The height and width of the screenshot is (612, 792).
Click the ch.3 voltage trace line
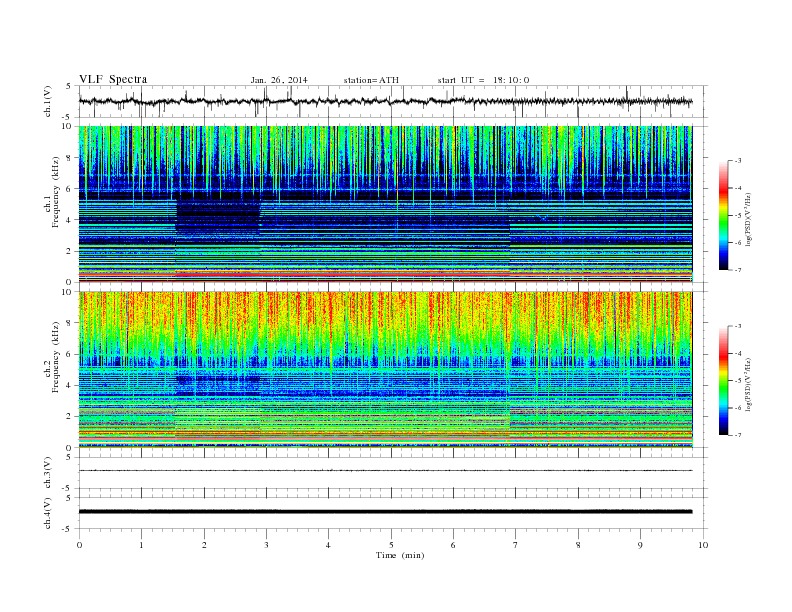tap(385, 471)
